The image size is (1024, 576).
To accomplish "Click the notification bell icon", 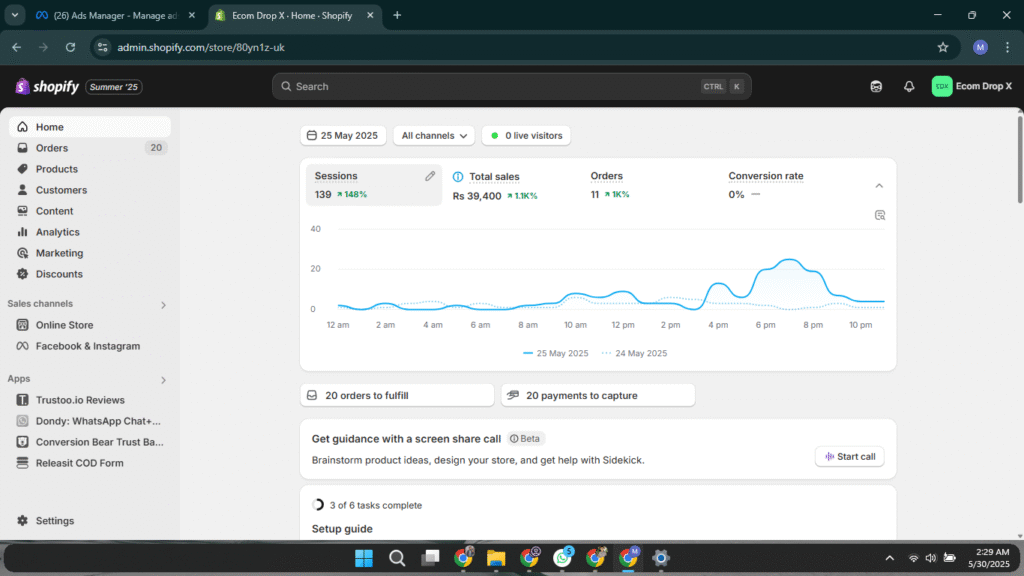I will click(909, 87).
